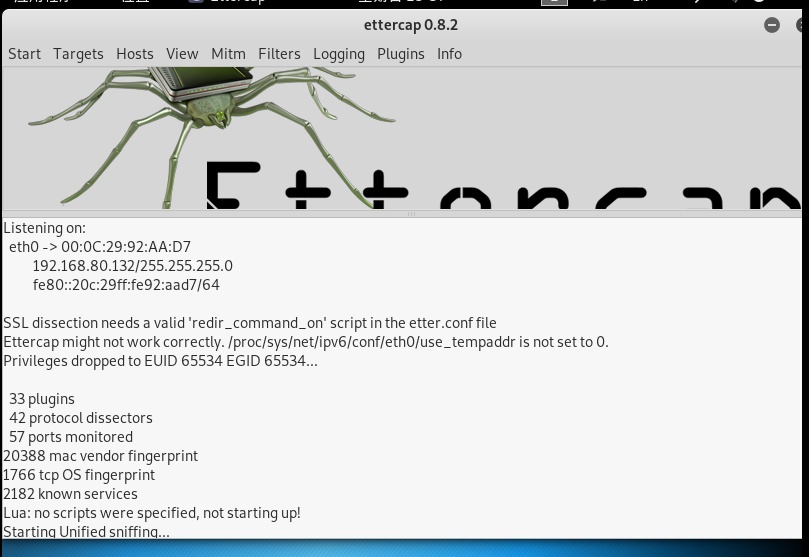Click the pane divider handle below the logo
809x557 pixels.
click(411, 214)
